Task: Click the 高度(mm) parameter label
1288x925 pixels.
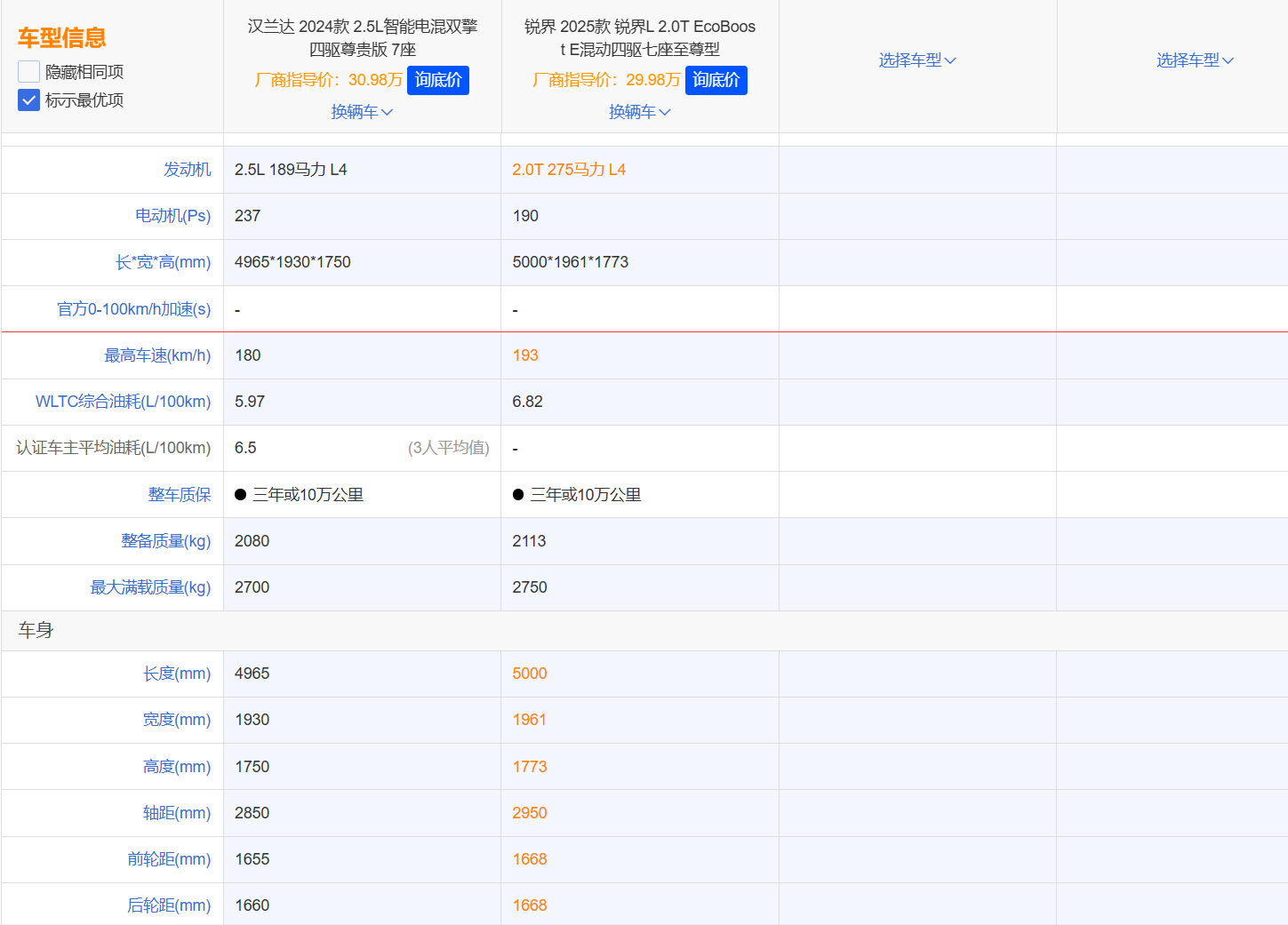Action: click(x=177, y=767)
